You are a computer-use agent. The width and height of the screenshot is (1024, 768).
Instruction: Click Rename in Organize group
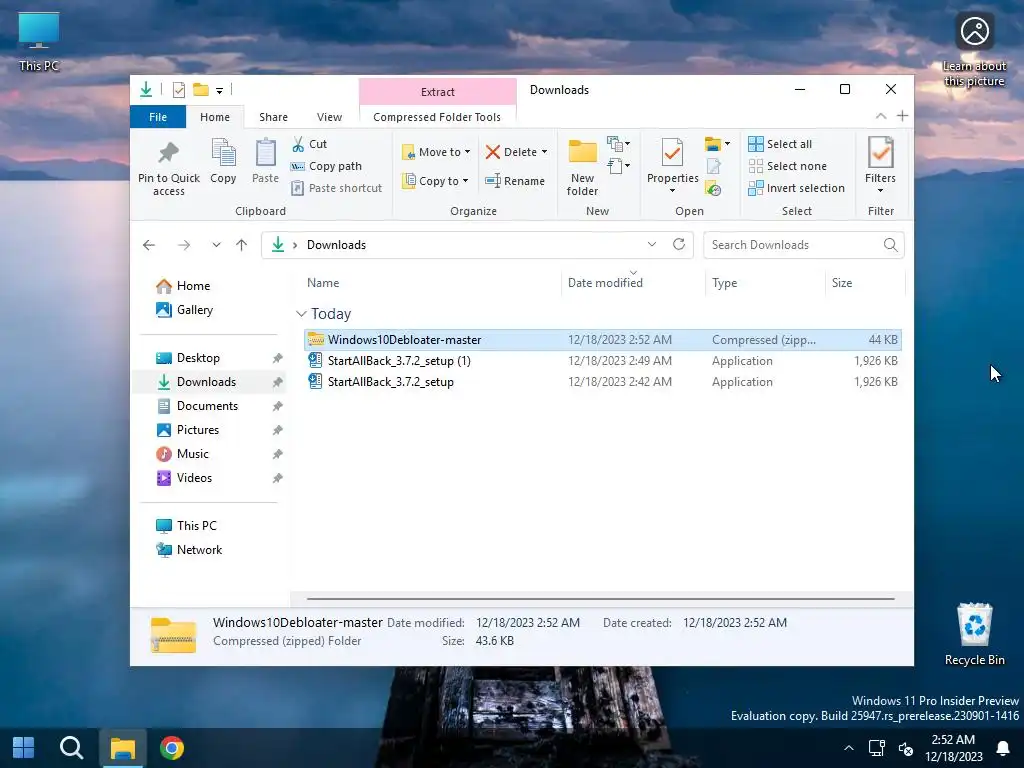pos(515,181)
